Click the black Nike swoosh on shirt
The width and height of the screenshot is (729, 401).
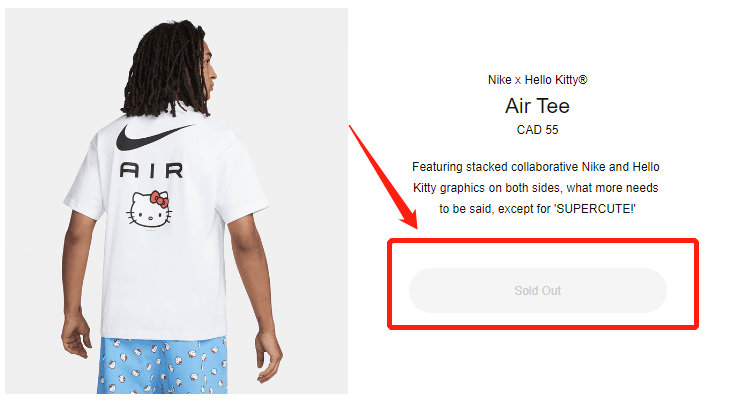[x=155, y=137]
